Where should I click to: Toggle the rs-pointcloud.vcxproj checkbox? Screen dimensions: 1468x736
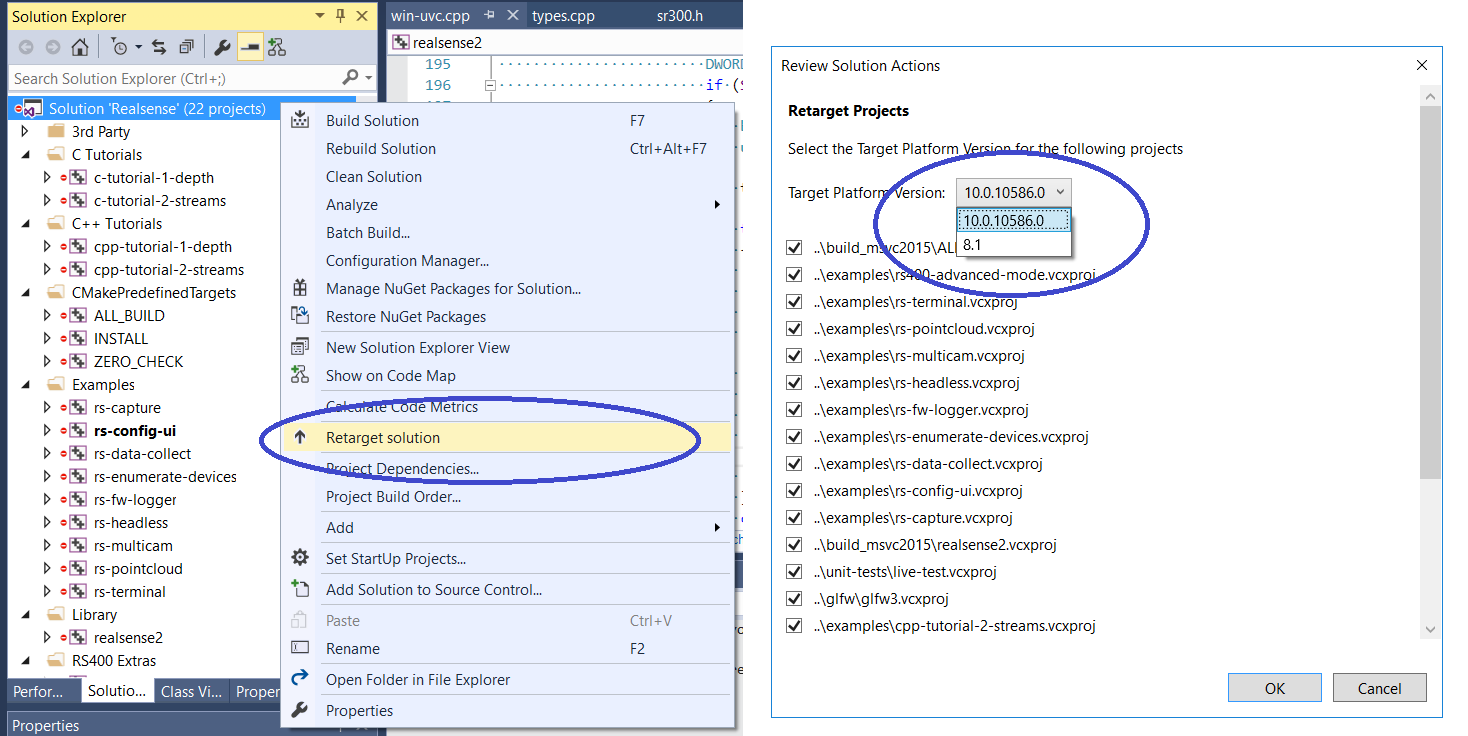point(795,329)
